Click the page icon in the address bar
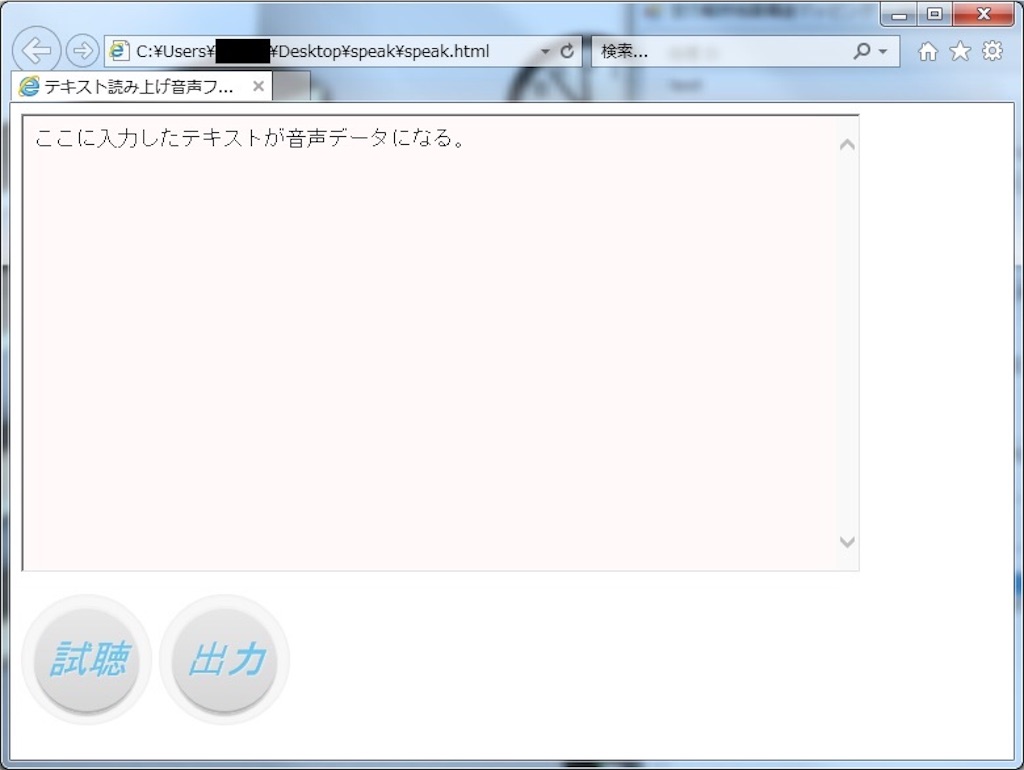 119,51
